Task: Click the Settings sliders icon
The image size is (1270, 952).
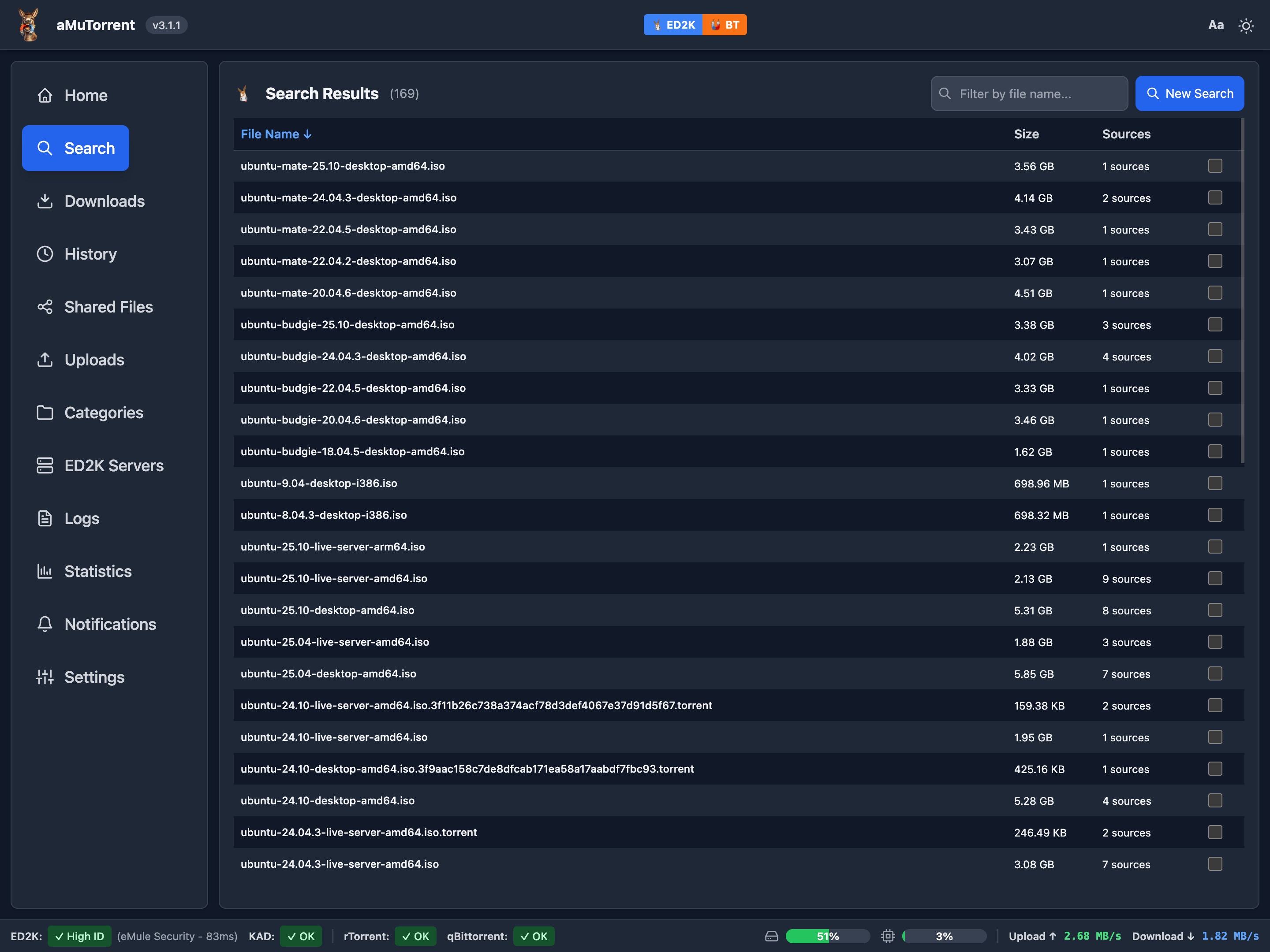Action: (45, 677)
